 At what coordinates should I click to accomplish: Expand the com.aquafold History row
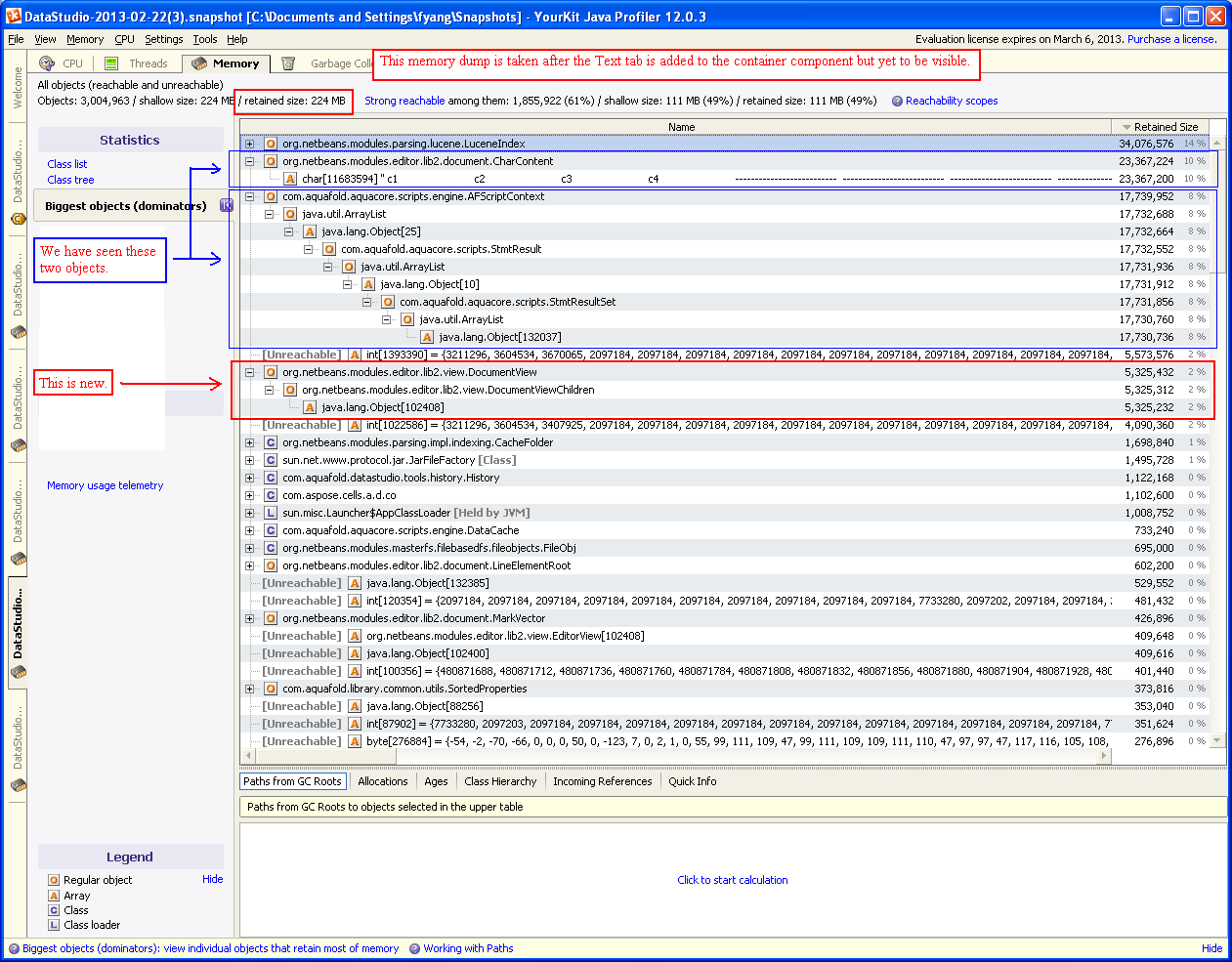249,478
